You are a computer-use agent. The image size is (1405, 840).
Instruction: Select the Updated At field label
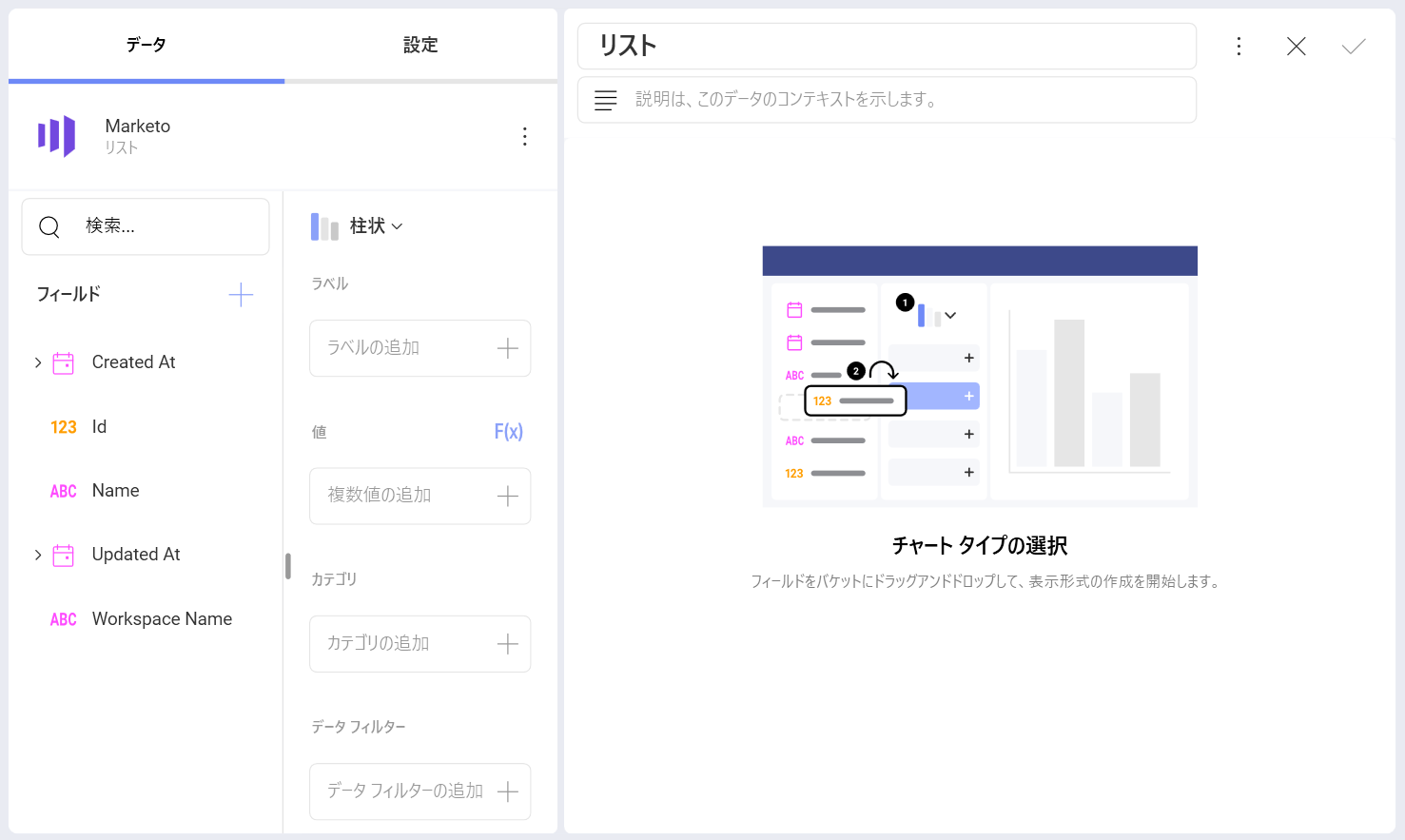click(136, 555)
